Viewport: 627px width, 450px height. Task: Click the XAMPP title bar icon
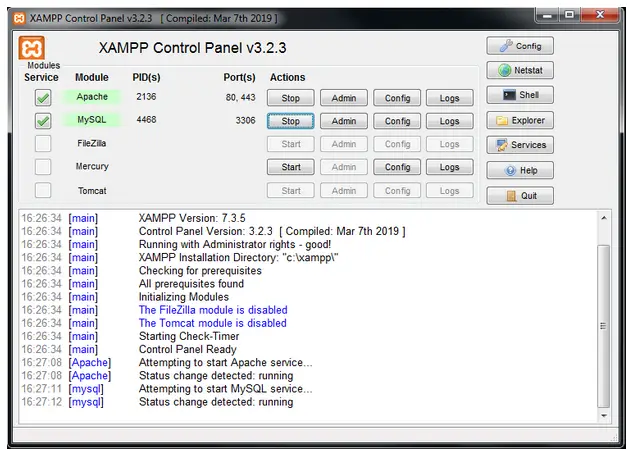click(19, 18)
